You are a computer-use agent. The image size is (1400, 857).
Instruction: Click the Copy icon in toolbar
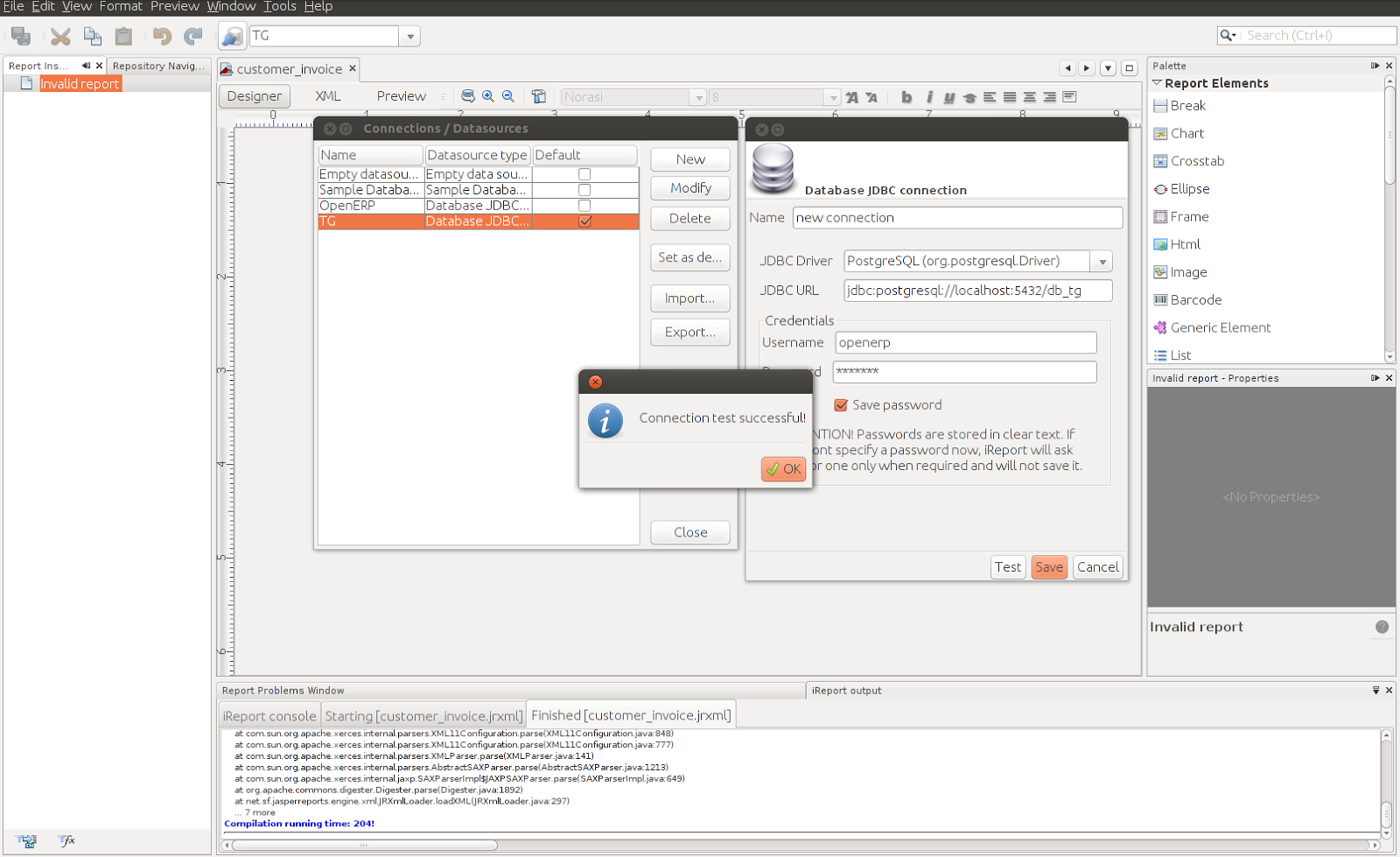point(92,36)
